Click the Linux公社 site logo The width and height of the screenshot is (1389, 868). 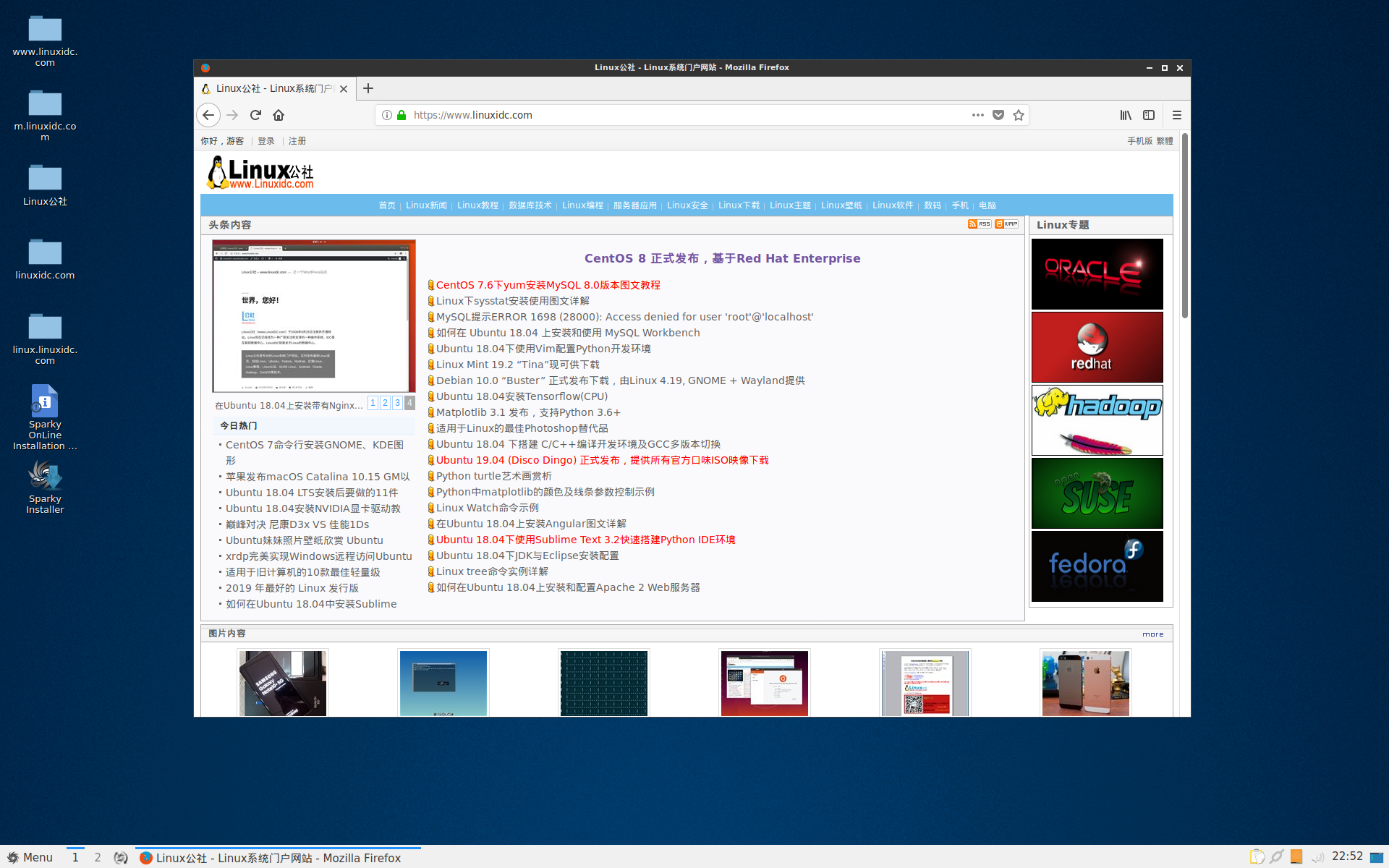pos(260,173)
